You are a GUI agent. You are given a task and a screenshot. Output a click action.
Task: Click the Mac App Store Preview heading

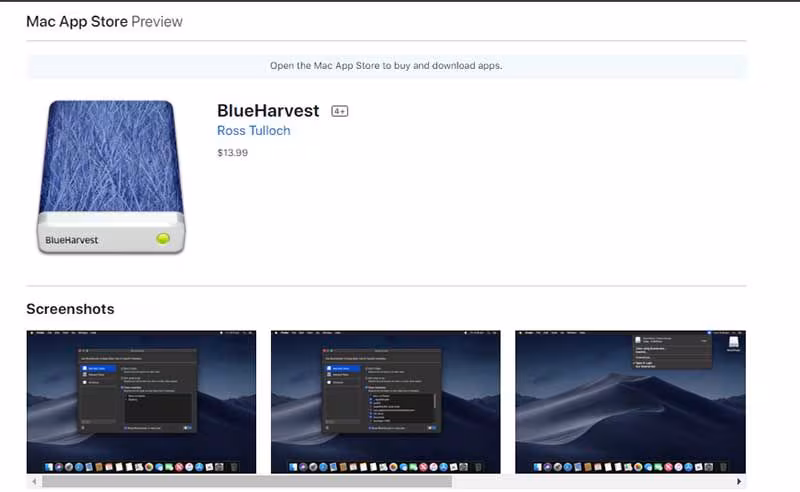(x=104, y=21)
